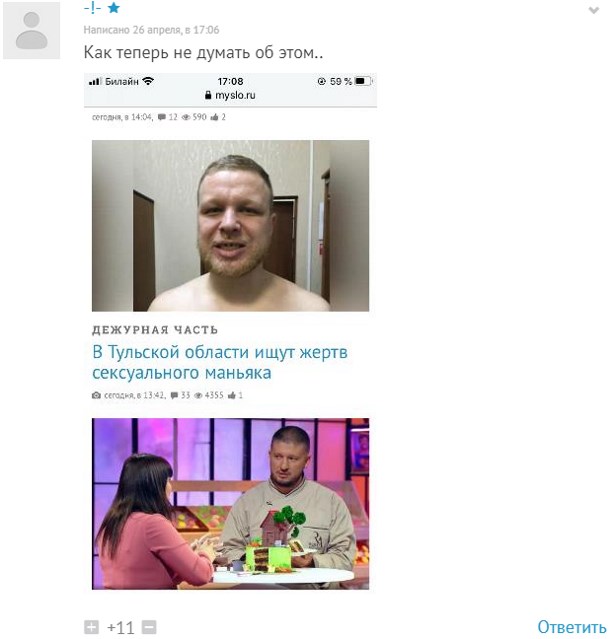Click the +11 rating score

pyautogui.click(x=120, y=628)
